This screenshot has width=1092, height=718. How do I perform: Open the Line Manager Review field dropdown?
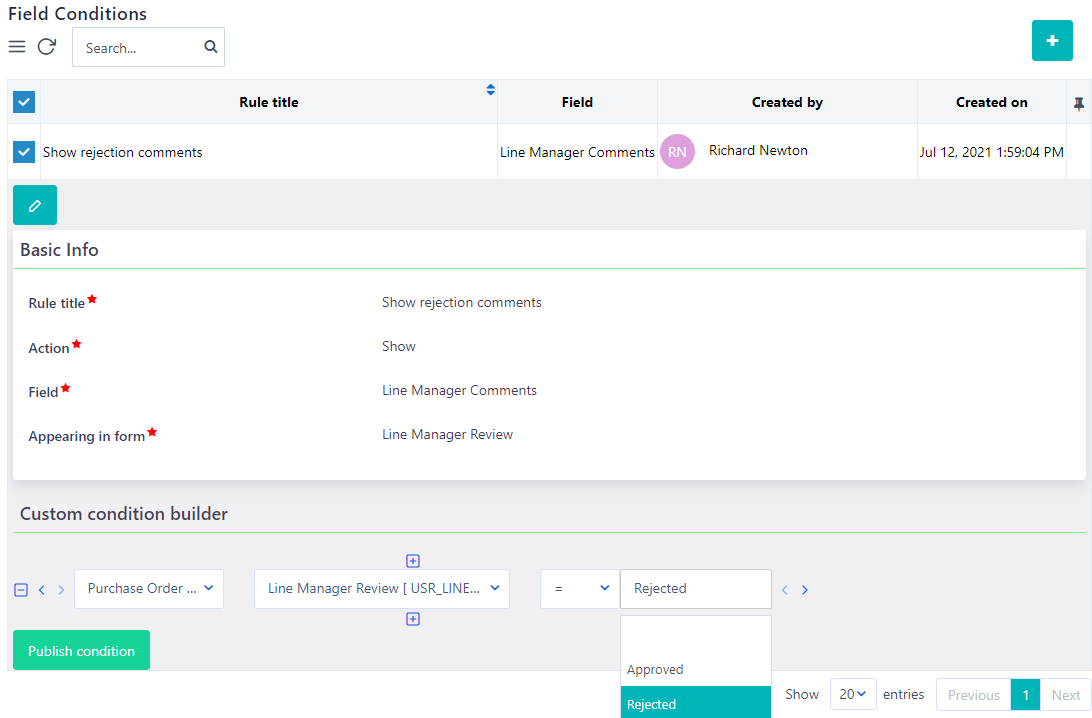[x=382, y=589]
